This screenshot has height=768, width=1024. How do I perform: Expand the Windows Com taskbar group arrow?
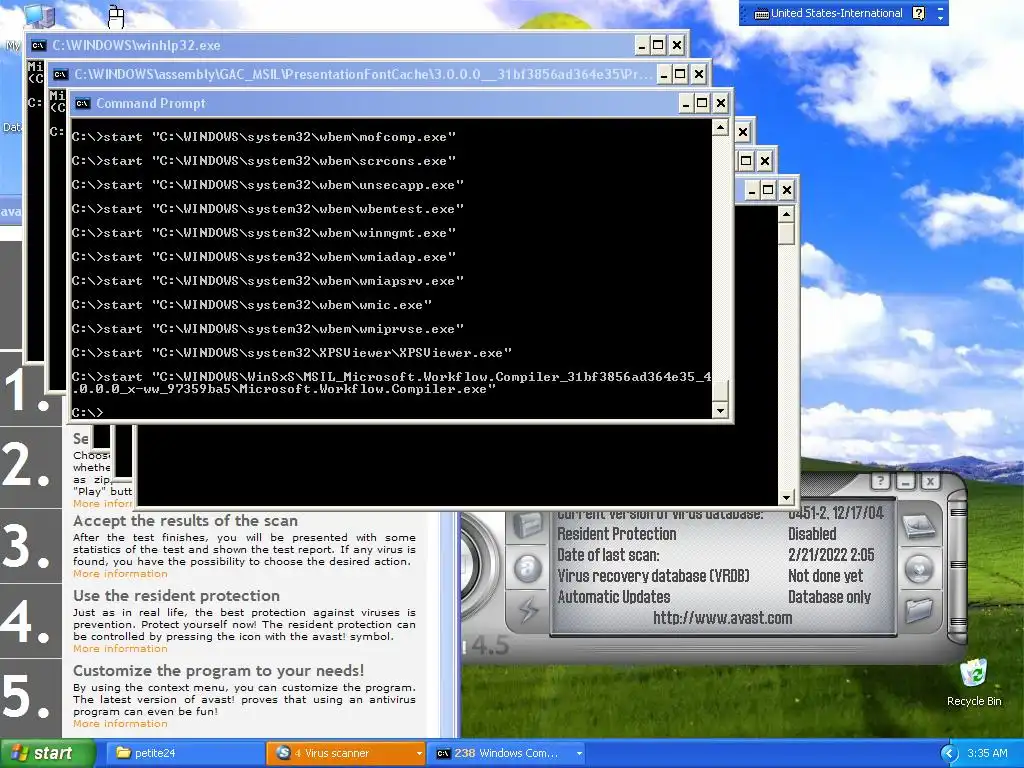(x=579, y=753)
